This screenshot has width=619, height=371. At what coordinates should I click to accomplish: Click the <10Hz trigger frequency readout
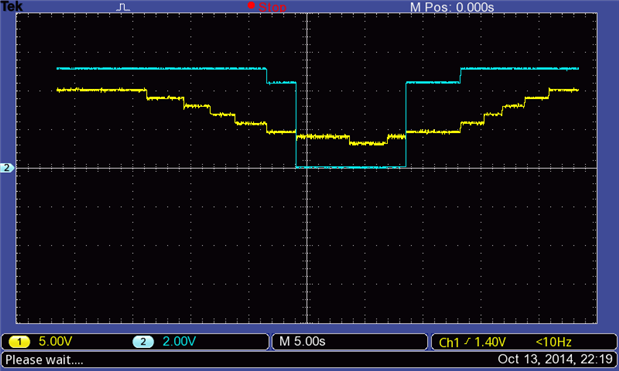click(x=553, y=342)
